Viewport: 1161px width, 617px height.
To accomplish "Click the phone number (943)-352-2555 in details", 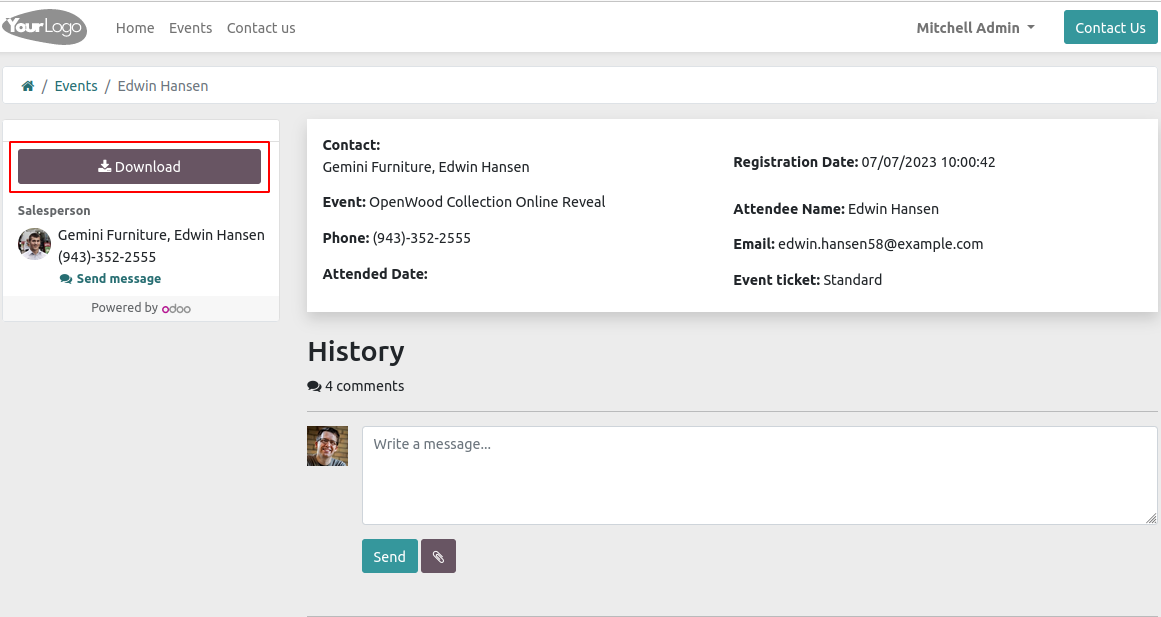I will (x=421, y=238).
